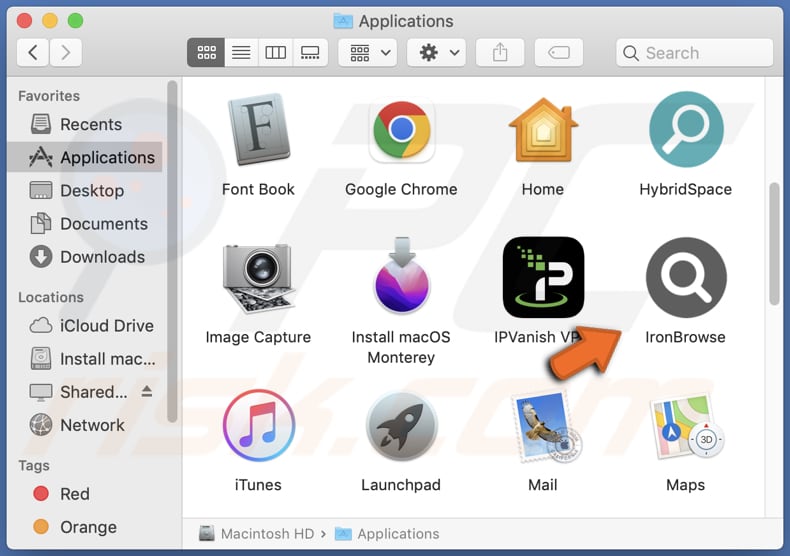Filter by the Red tag

click(x=85, y=494)
